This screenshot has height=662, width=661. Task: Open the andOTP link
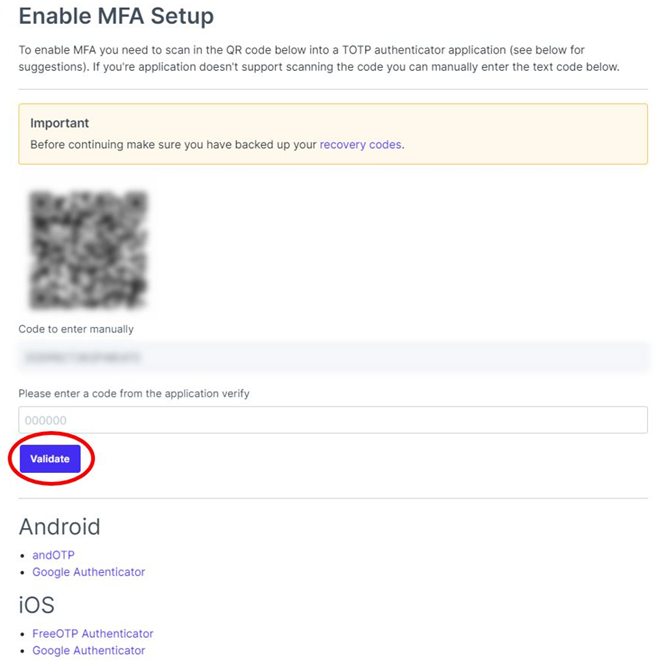53,555
